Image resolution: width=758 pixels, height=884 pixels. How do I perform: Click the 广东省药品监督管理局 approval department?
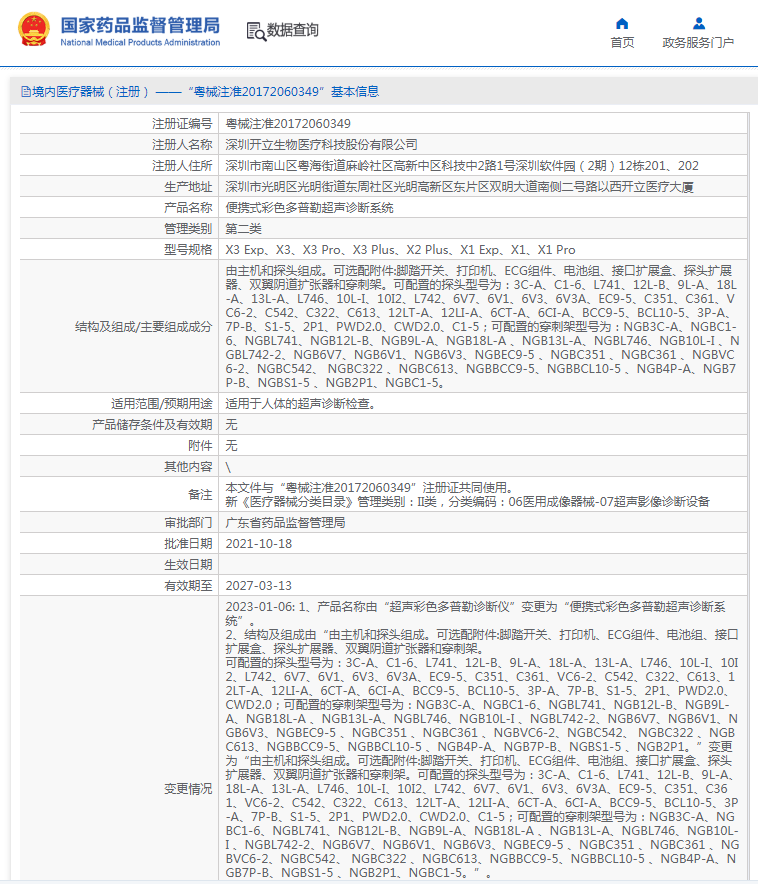coord(285,523)
